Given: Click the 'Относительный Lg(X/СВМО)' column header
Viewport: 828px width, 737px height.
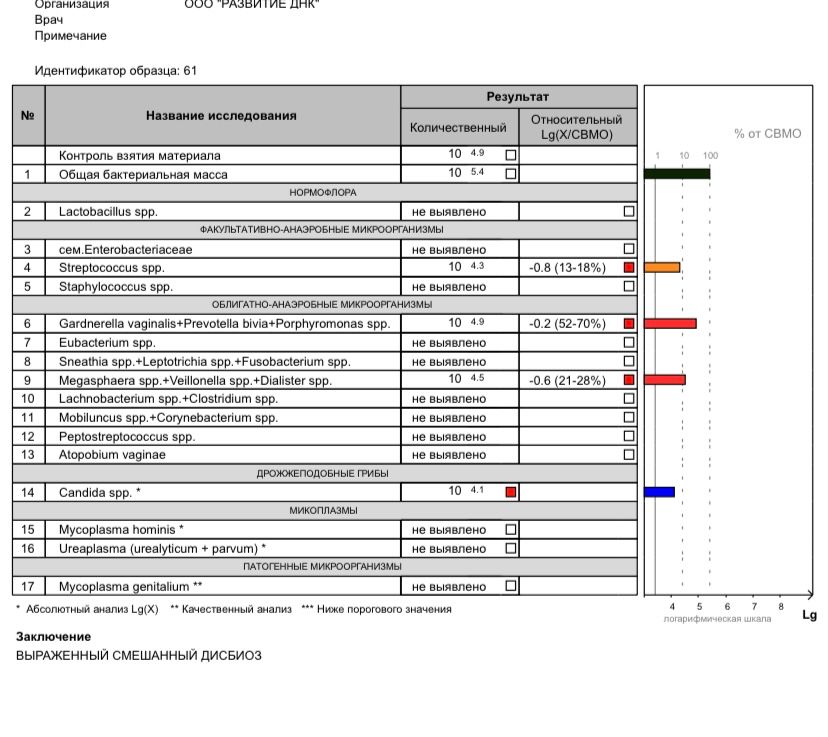Looking at the screenshot, I should pyautogui.click(x=578, y=127).
